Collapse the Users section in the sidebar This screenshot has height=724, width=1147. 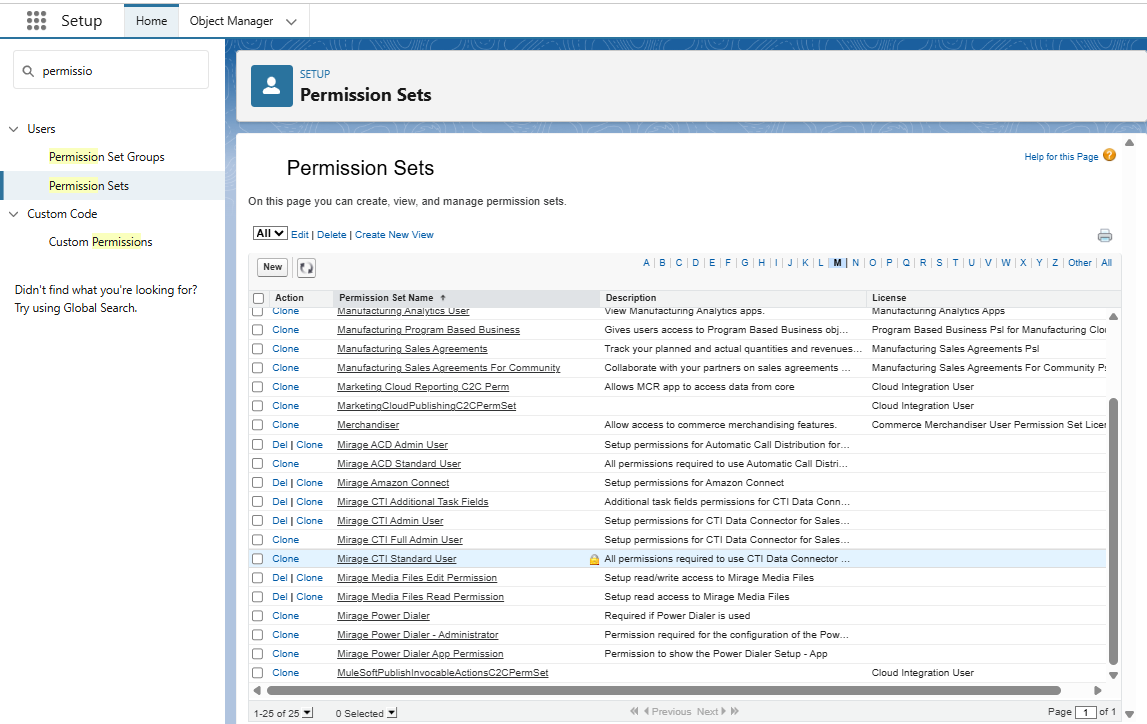click(x=13, y=128)
